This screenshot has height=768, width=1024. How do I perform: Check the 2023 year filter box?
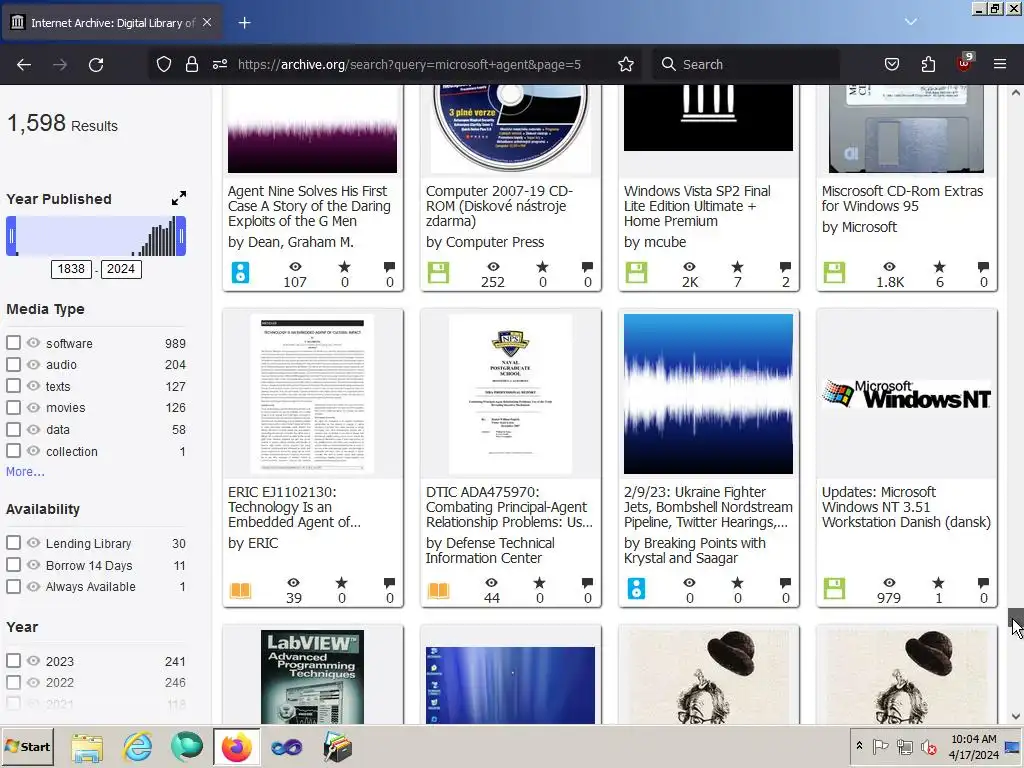pyautogui.click(x=13, y=660)
